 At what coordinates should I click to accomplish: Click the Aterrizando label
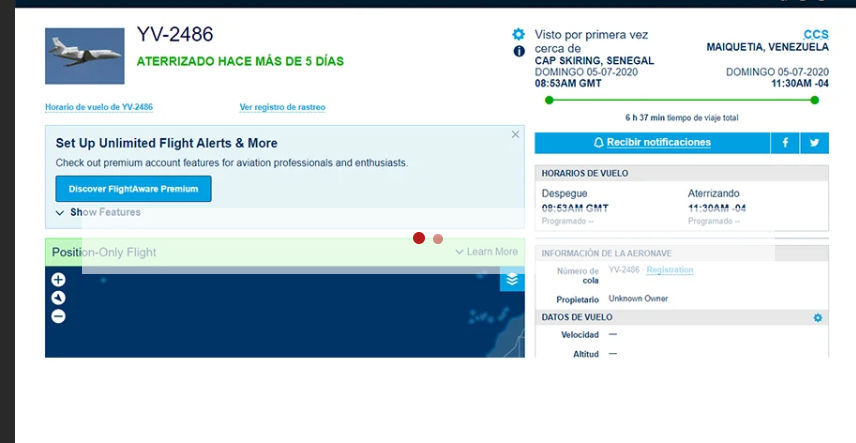point(714,193)
